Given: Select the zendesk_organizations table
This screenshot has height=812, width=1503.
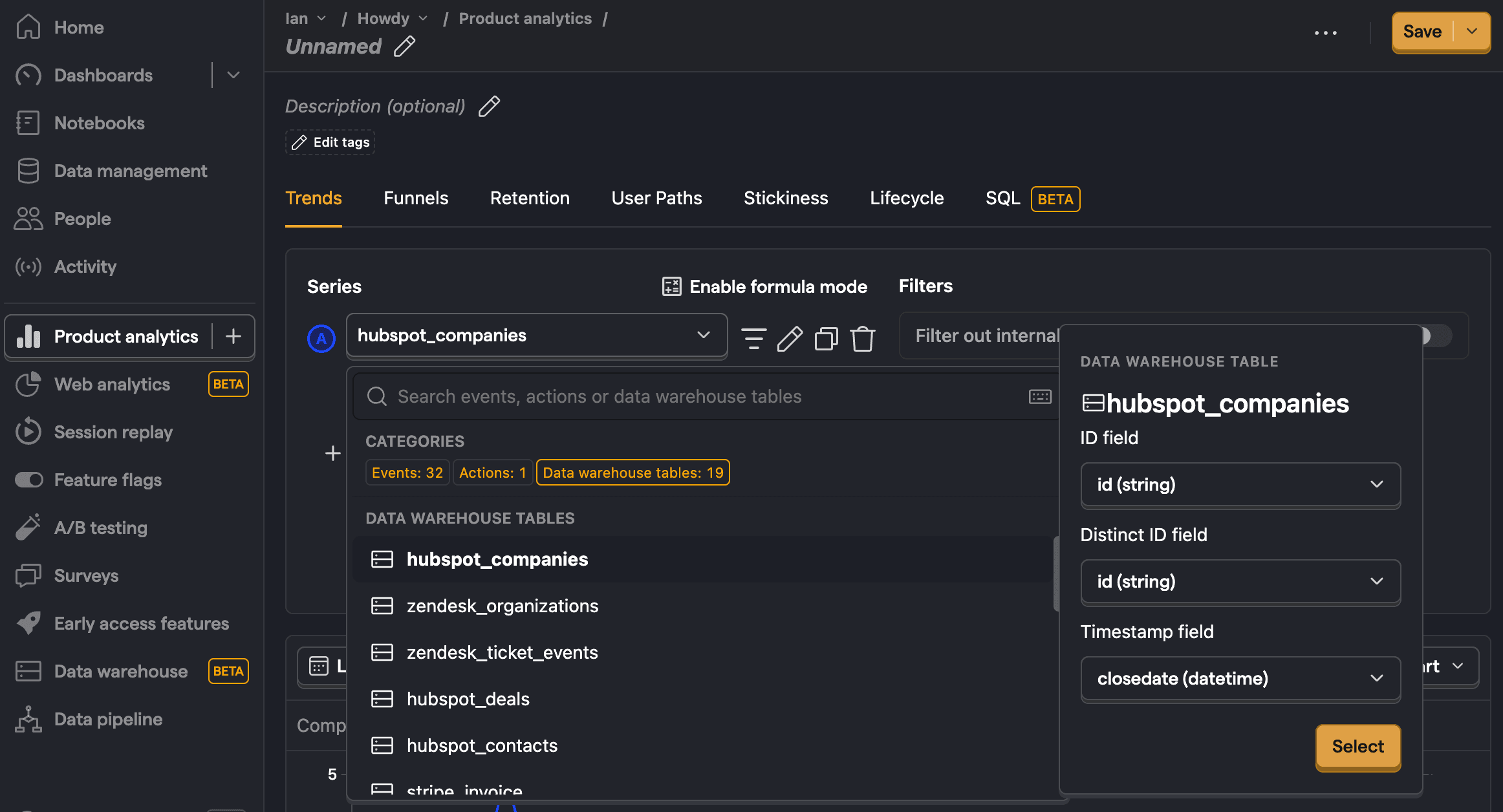Looking at the screenshot, I should pyautogui.click(x=502, y=605).
